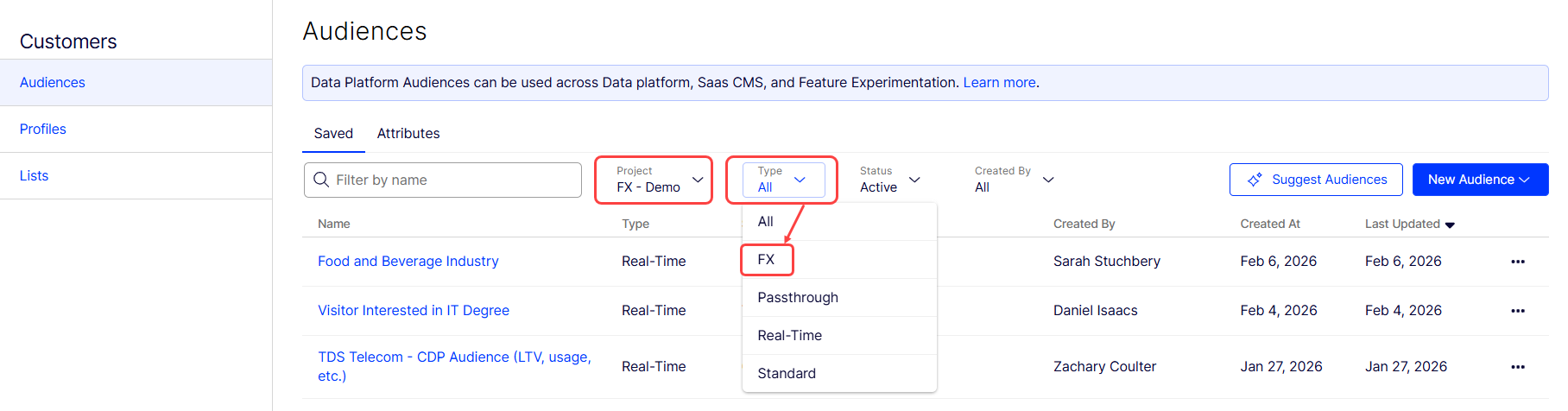Open more options for Visitor Interested in IT Degree

(1517, 311)
